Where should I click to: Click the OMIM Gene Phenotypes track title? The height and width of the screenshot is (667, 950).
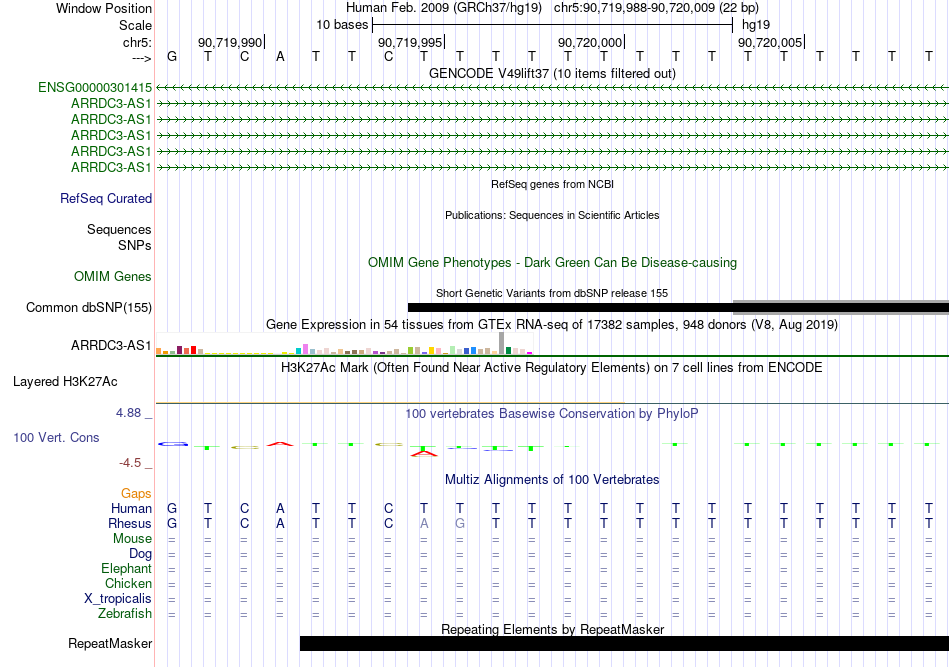click(x=552, y=262)
